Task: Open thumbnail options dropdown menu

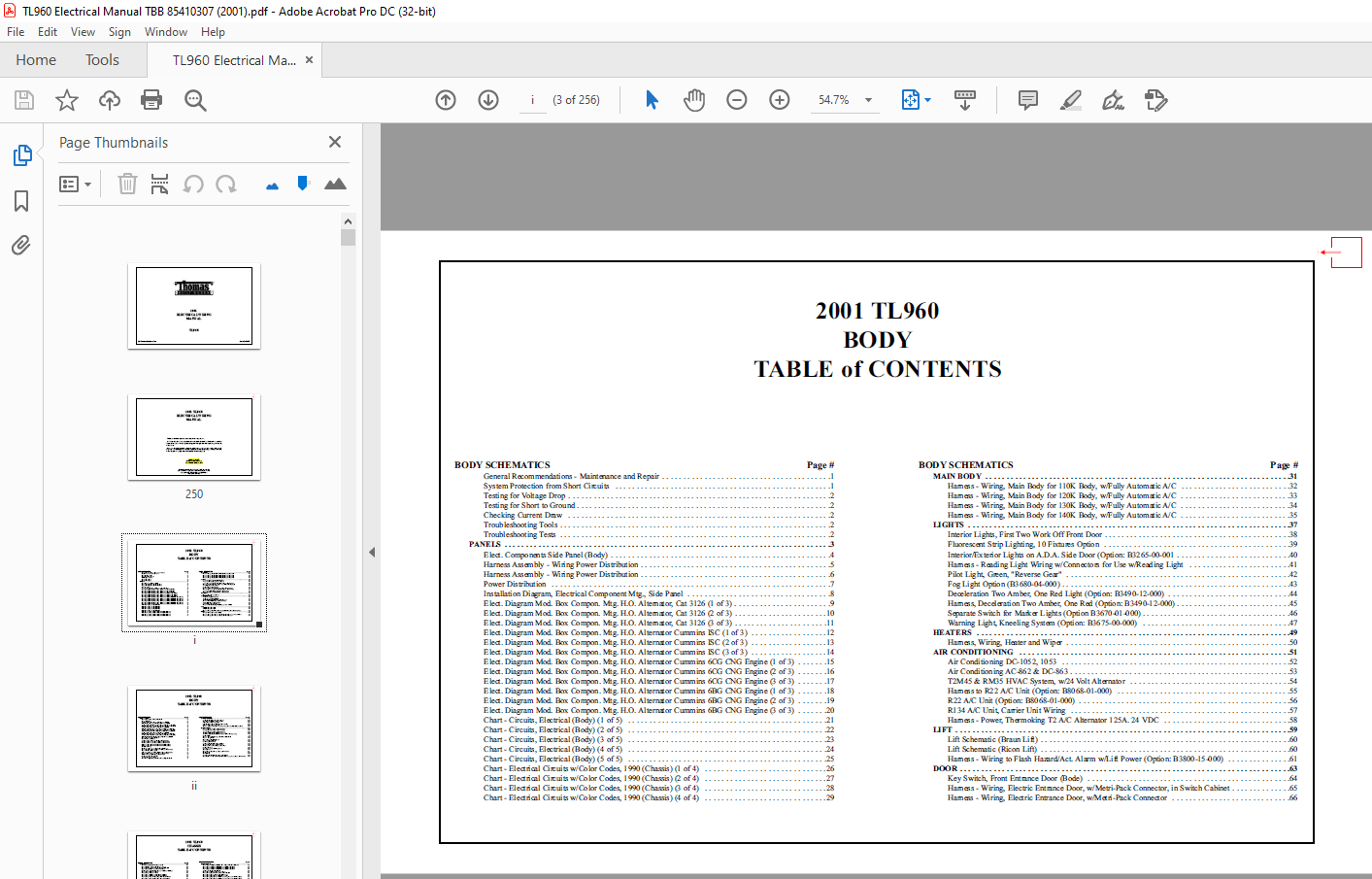Action: [75, 184]
